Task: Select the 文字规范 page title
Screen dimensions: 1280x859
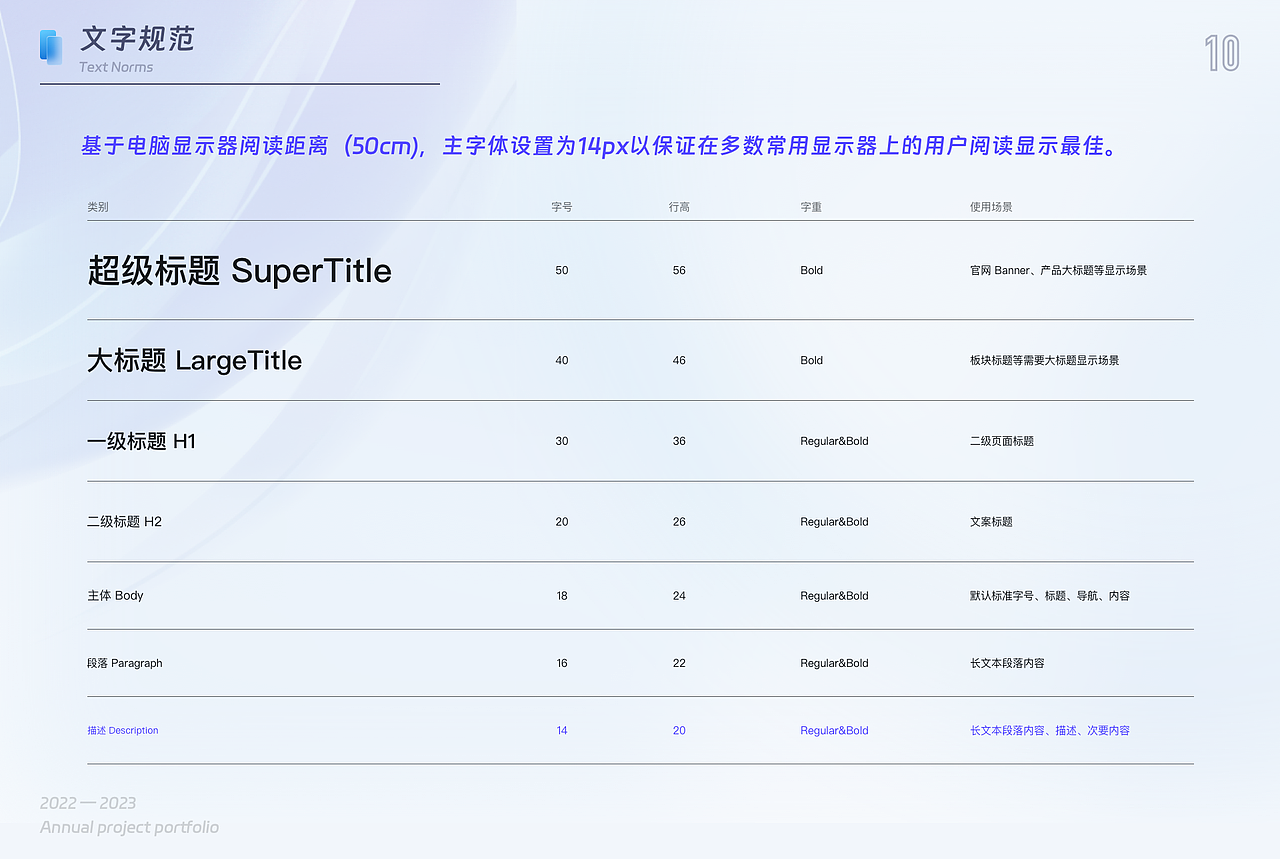Action: 137,39
